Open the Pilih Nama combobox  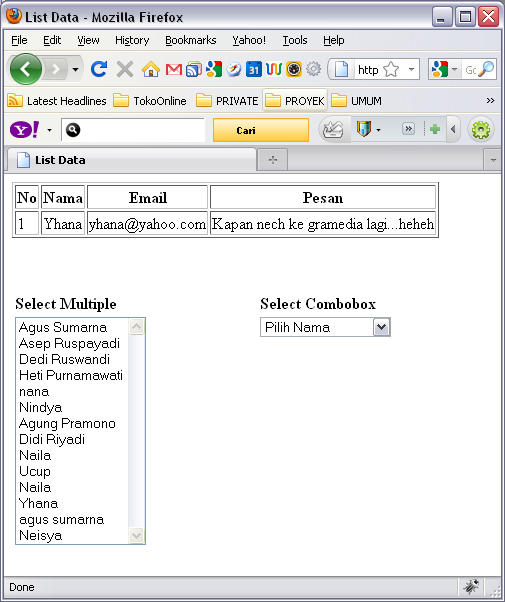coord(325,327)
